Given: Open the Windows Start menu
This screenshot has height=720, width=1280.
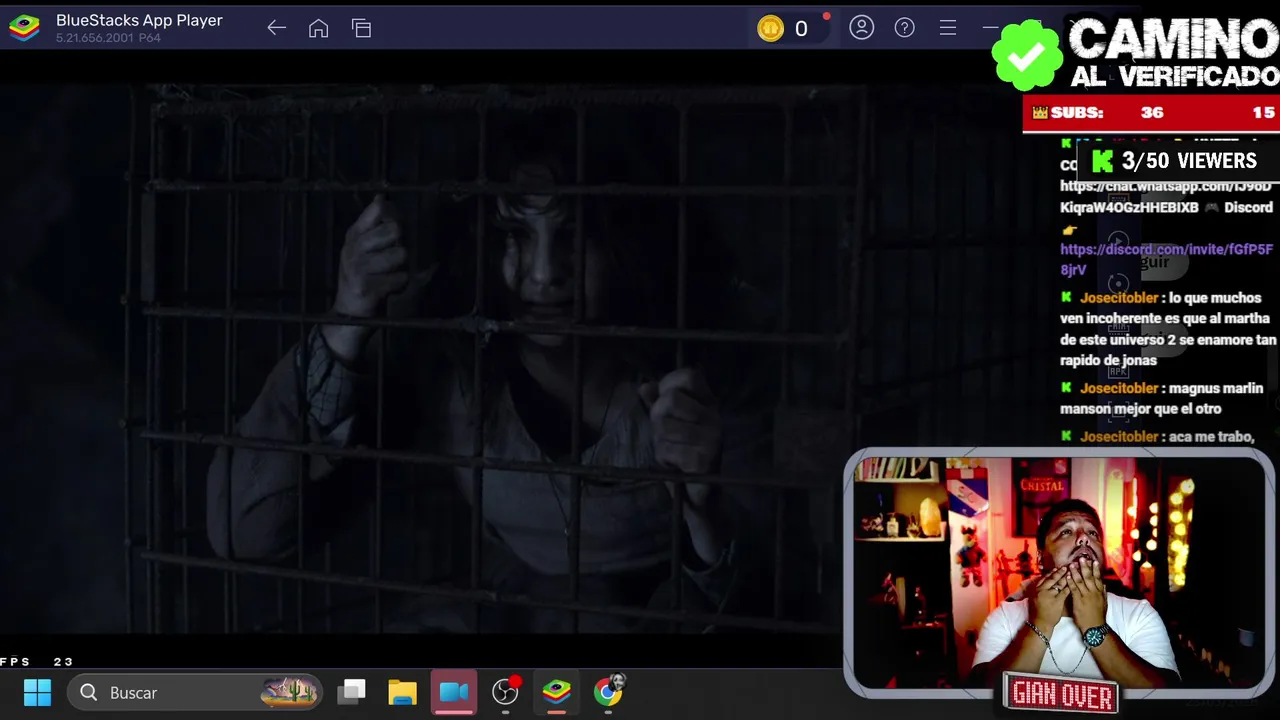Looking at the screenshot, I should 37,692.
